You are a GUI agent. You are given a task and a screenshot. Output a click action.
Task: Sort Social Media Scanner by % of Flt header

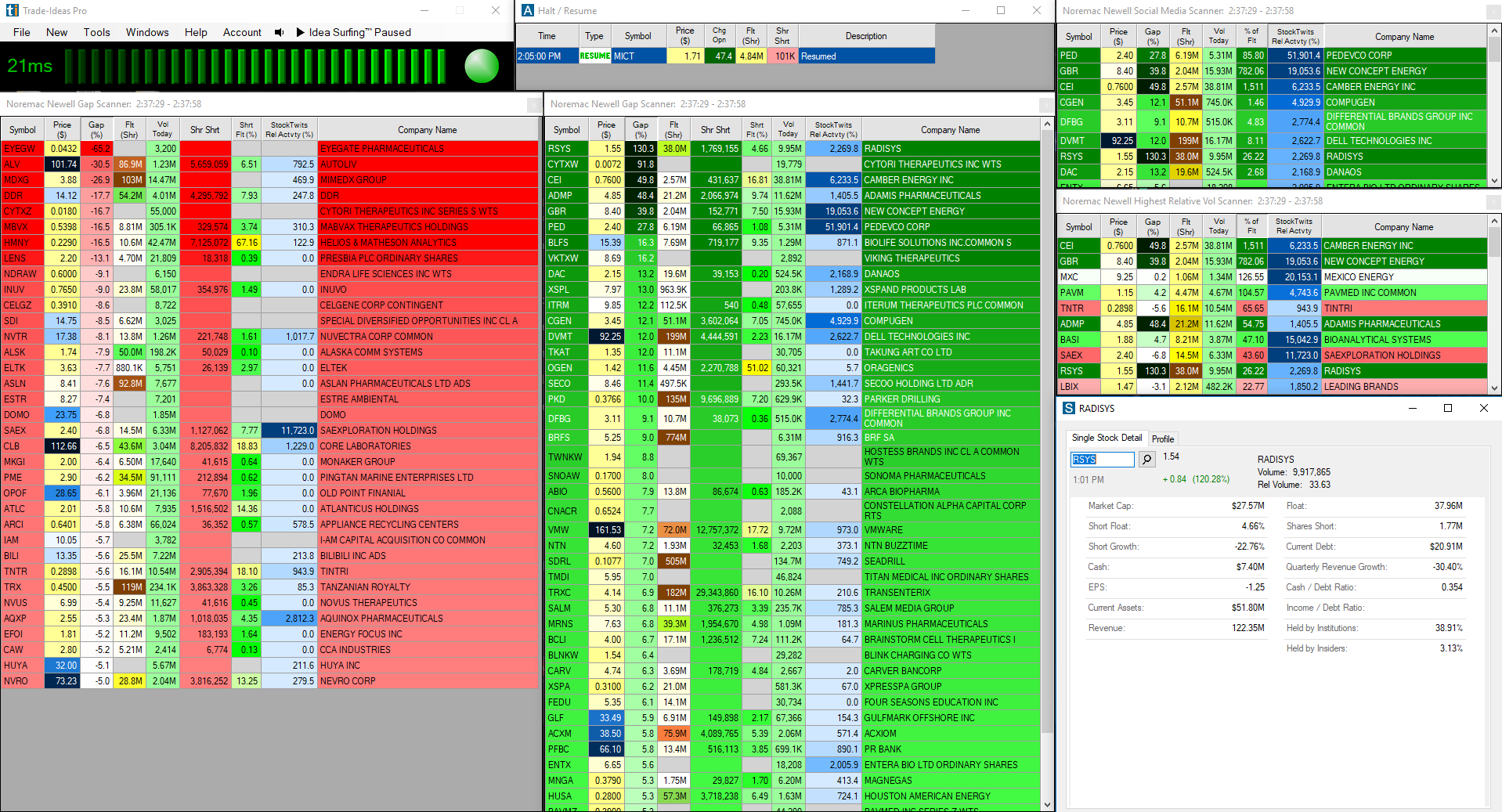coord(1251,36)
